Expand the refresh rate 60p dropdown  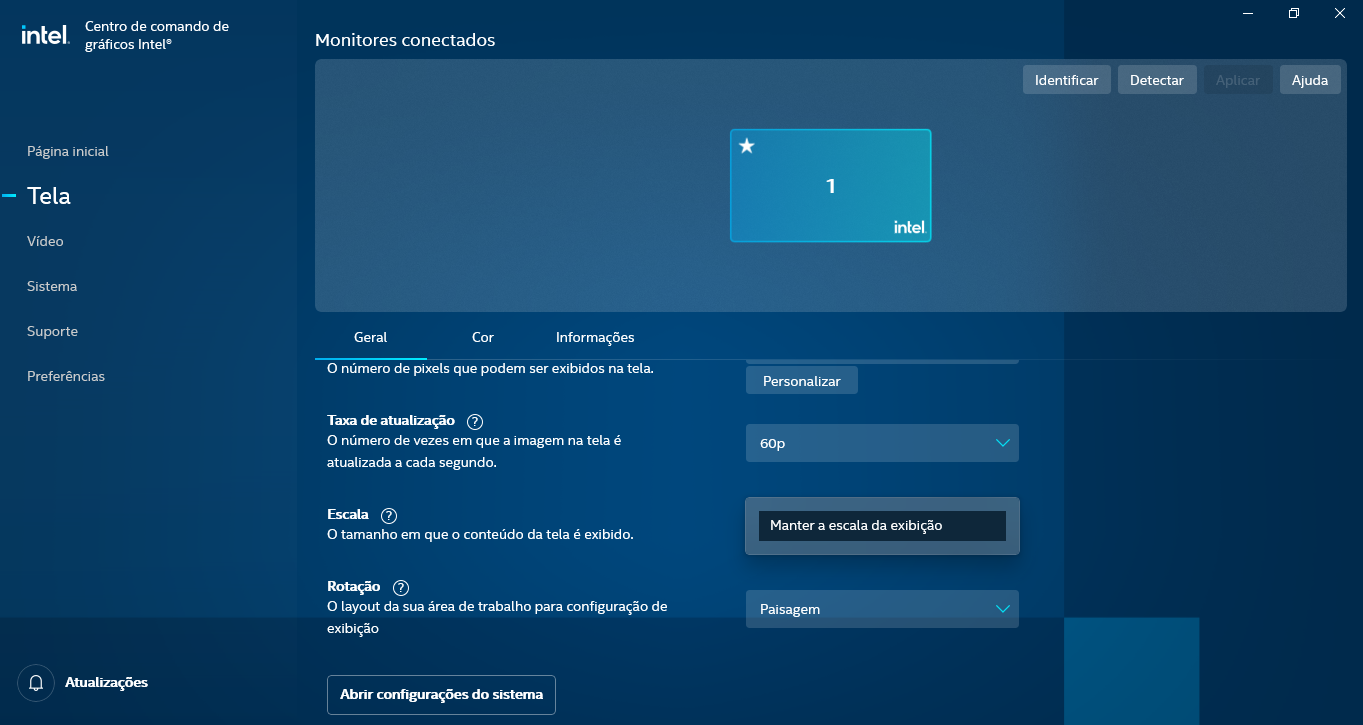(881, 443)
